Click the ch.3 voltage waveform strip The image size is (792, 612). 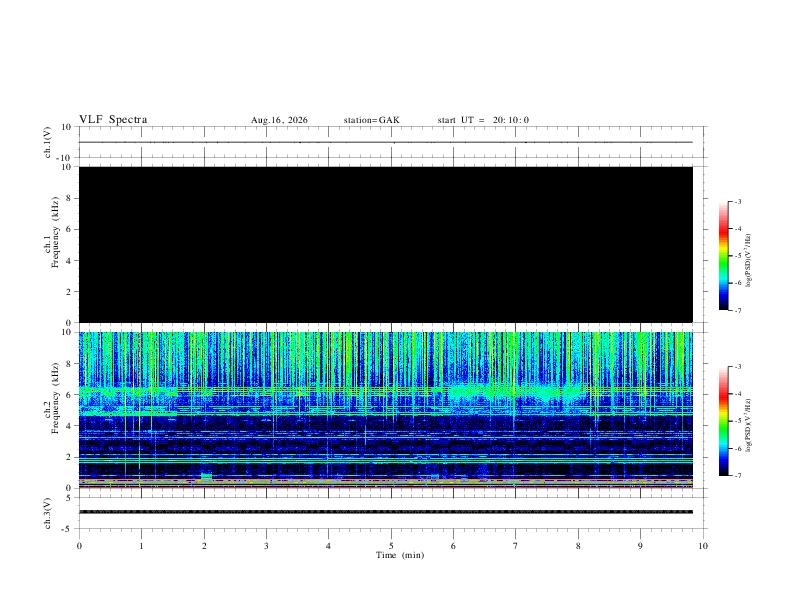[386, 513]
